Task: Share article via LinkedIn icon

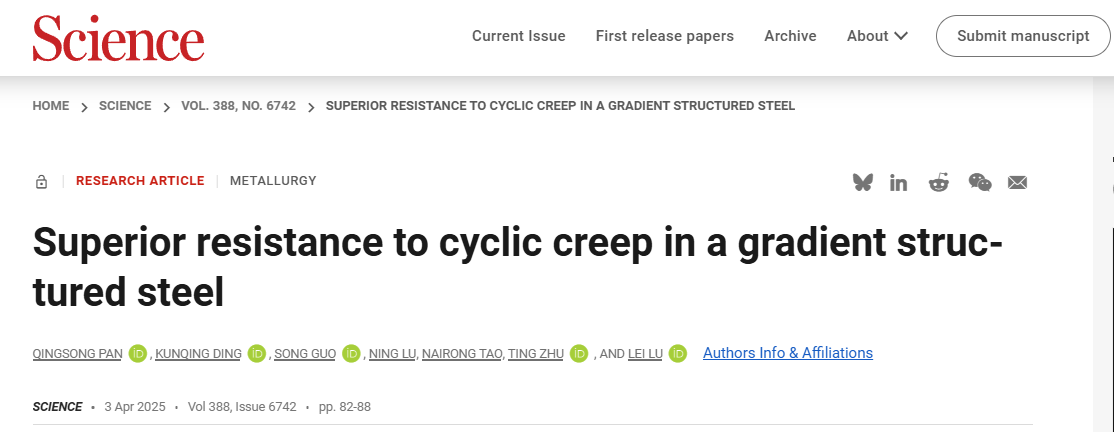Action: coord(899,183)
